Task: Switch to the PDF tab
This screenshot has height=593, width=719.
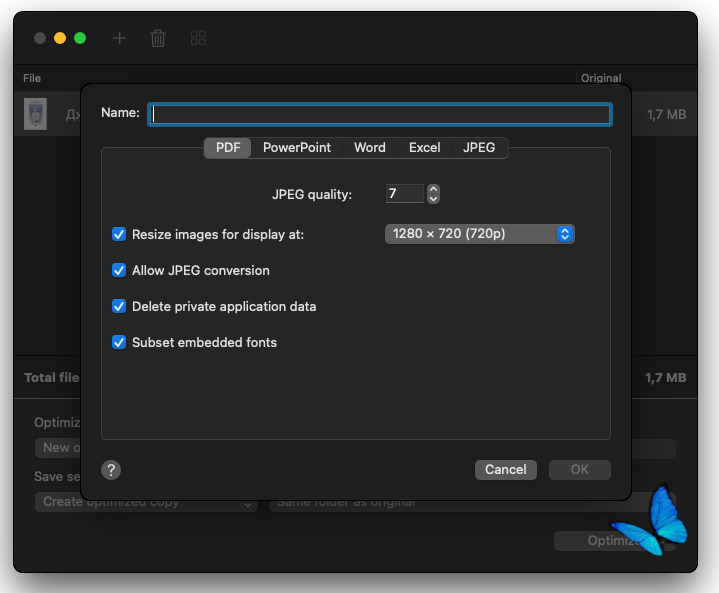Action: pos(228,148)
